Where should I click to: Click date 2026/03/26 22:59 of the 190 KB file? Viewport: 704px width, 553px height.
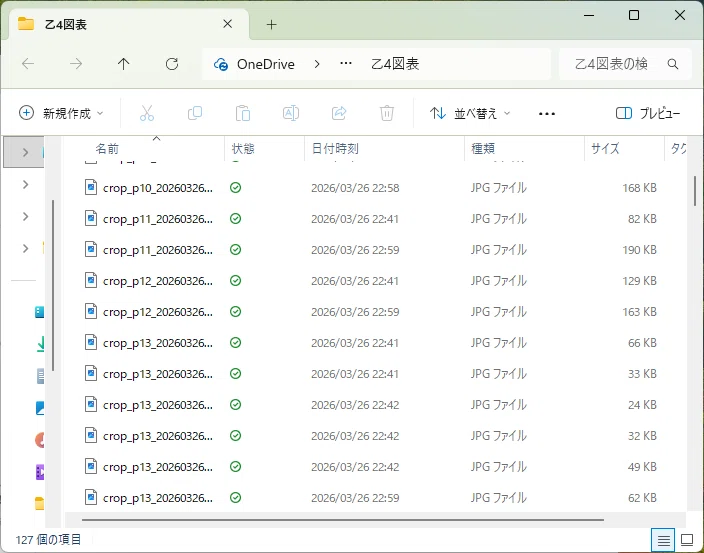coord(355,250)
